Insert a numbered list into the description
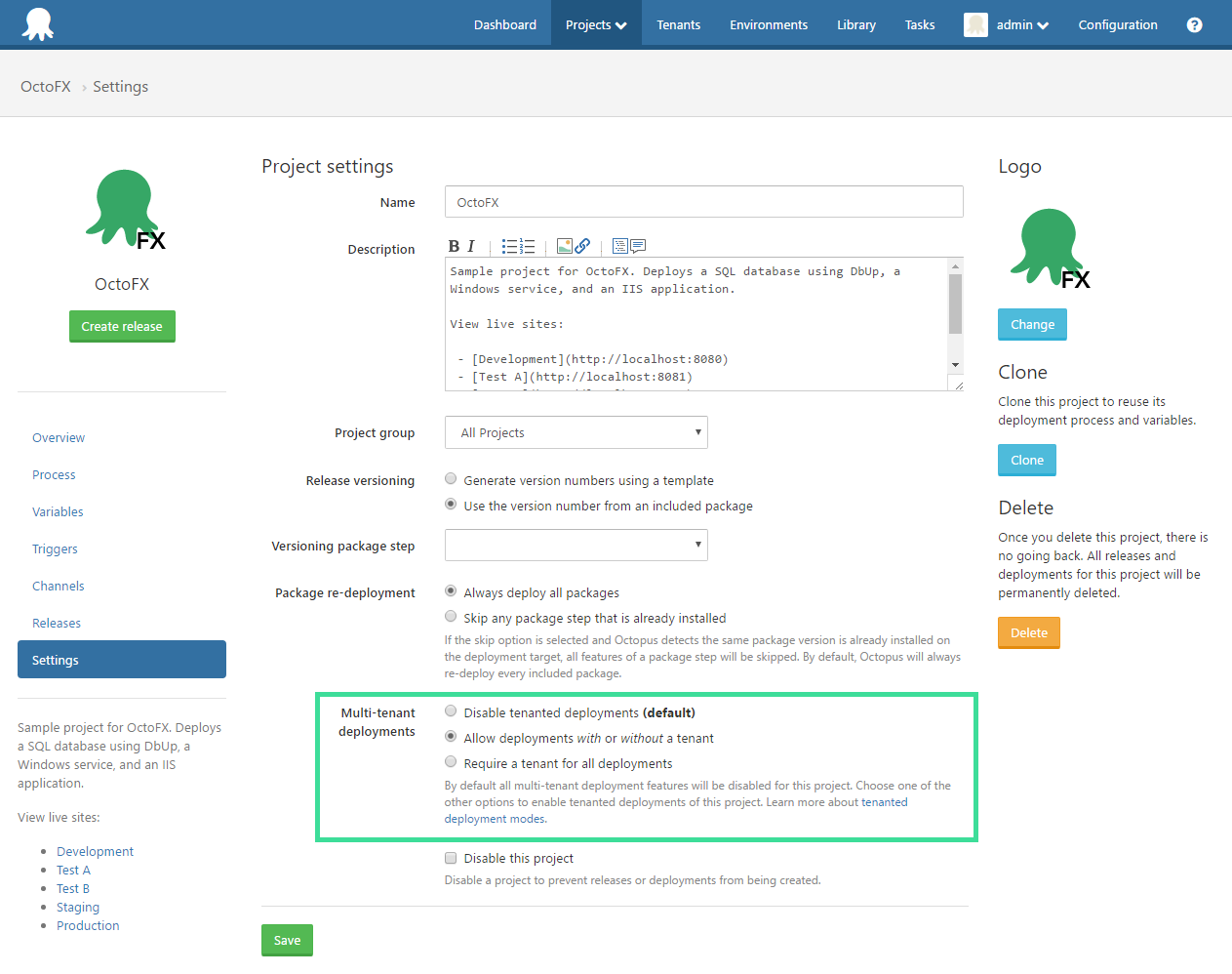 (x=526, y=245)
